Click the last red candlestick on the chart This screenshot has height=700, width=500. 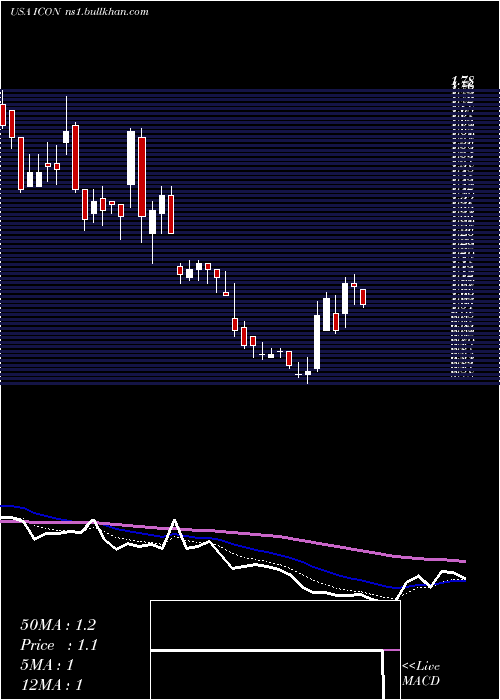(363, 297)
